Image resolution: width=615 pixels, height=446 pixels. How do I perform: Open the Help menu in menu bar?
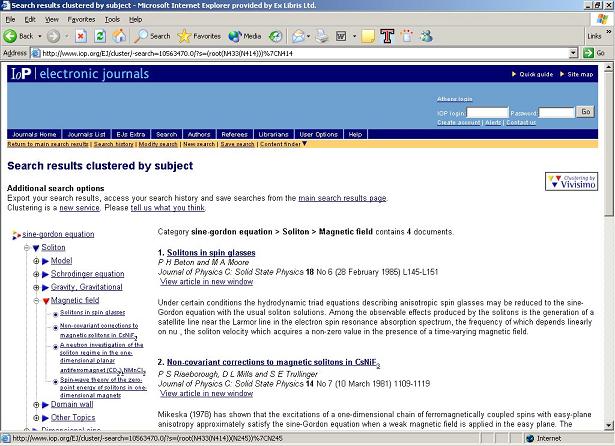click(x=136, y=19)
